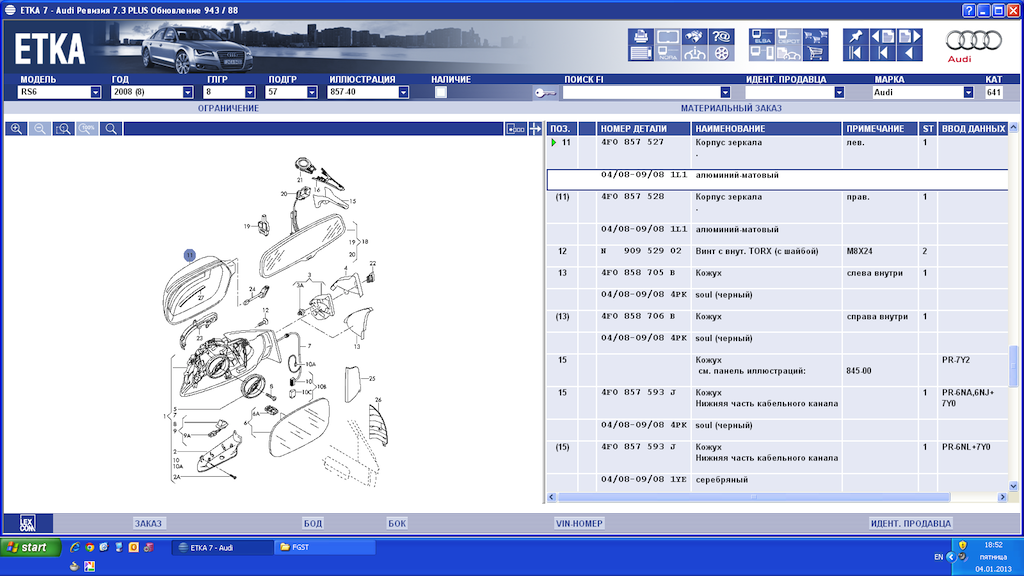Open the Windows start button
Image resolution: width=1024 pixels, height=576 pixels.
coord(31,547)
